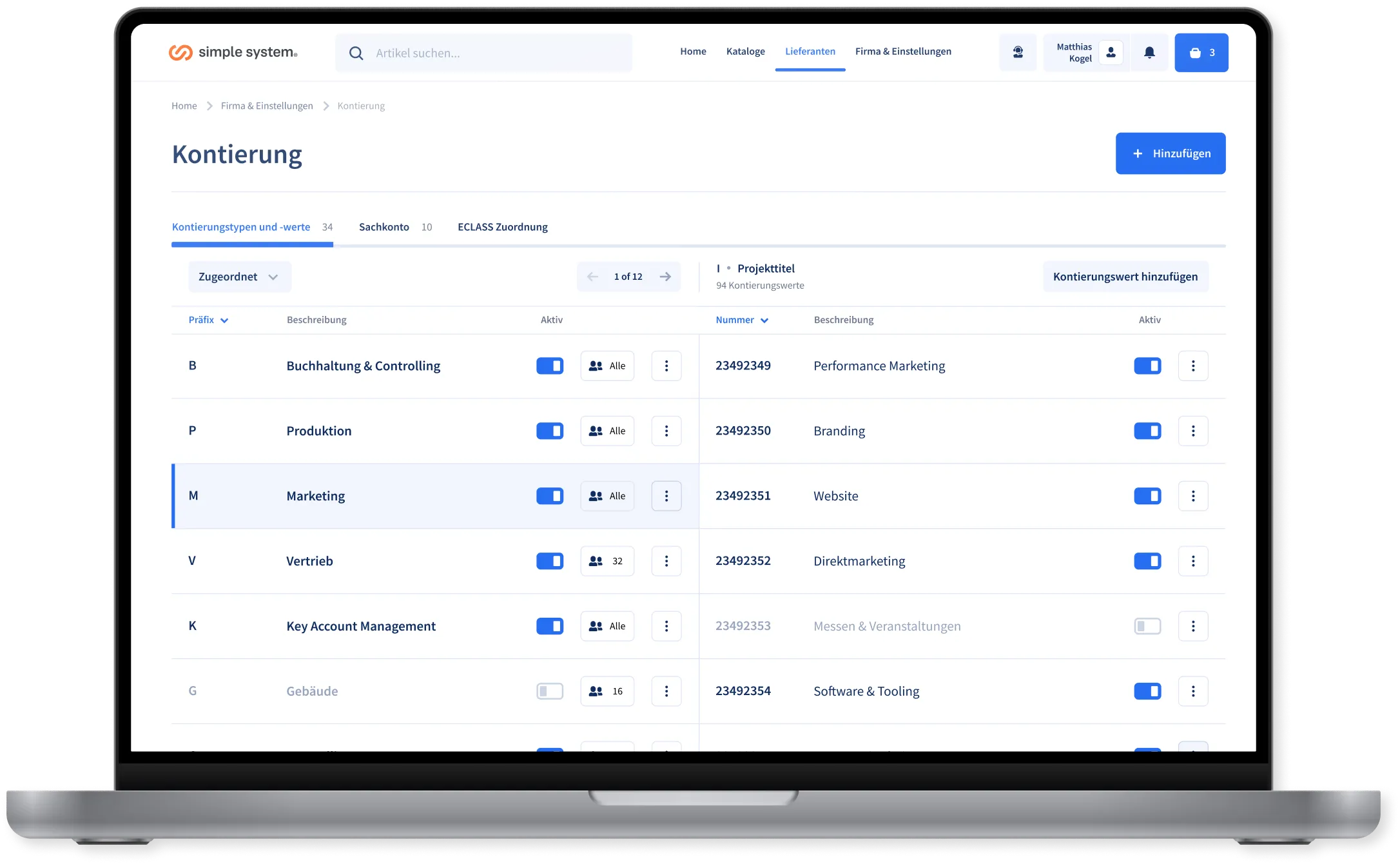Expand the Zugeordnet dropdown

239,277
